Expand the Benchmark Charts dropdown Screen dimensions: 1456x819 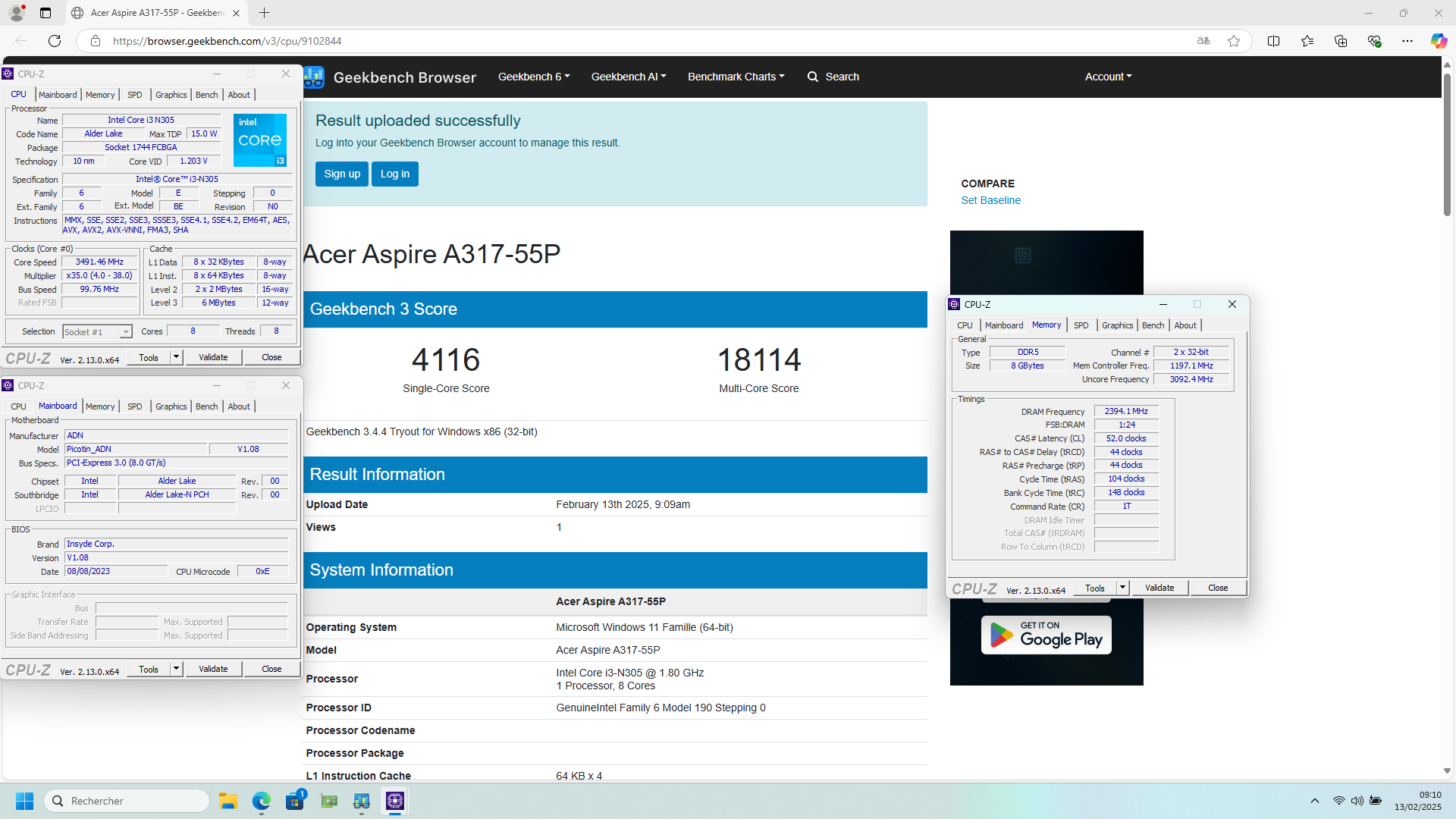736,77
